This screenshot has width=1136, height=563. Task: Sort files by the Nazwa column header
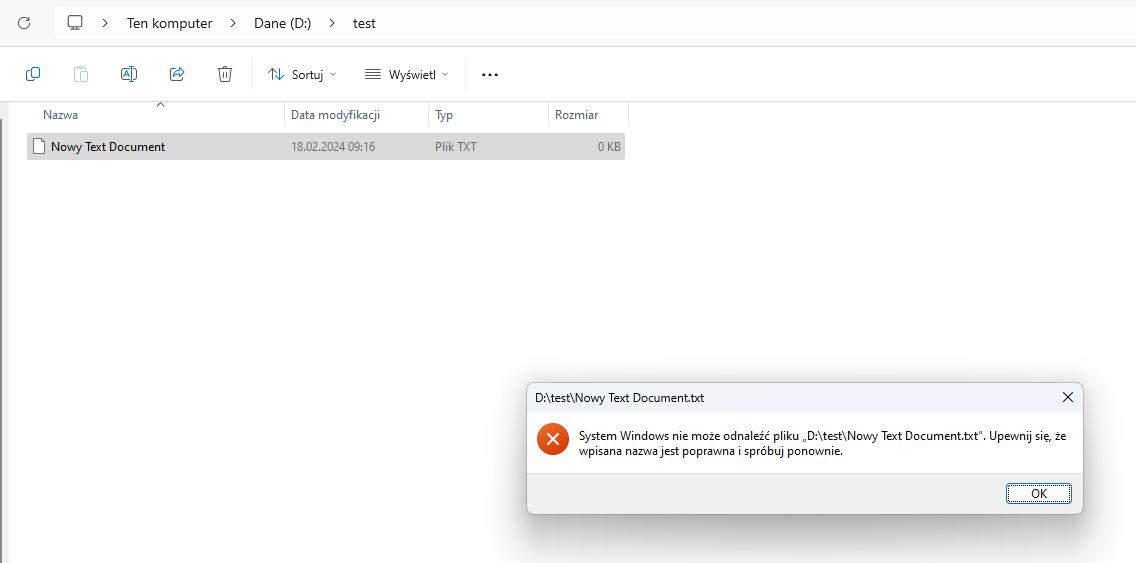pos(60,115)
